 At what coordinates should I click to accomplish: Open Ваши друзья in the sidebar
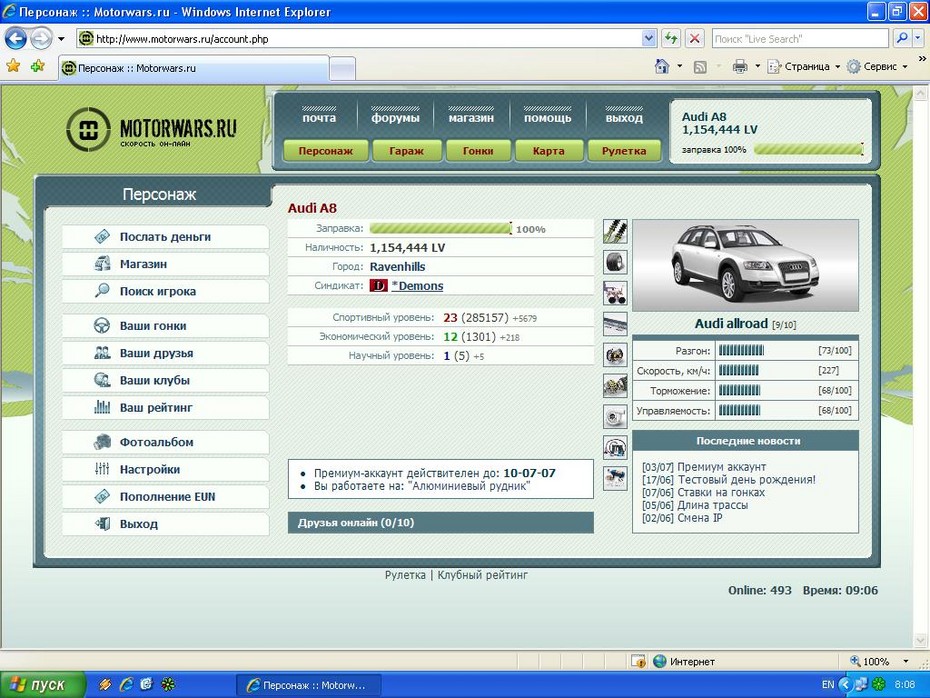coord(165,353)
